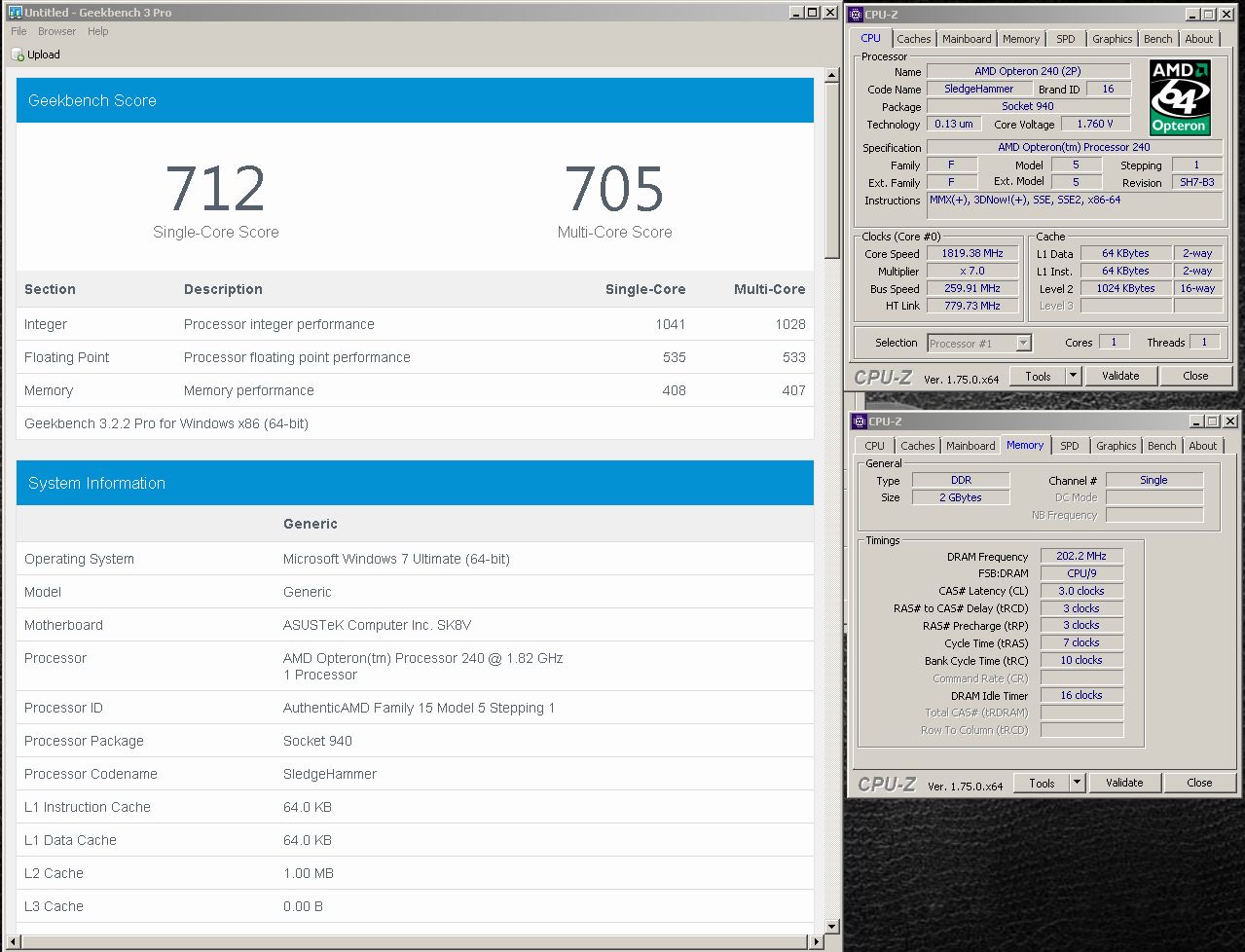The image size is (1245, 952).
Task: Click the Single-Core Score 712
Action: coord(215,188)
